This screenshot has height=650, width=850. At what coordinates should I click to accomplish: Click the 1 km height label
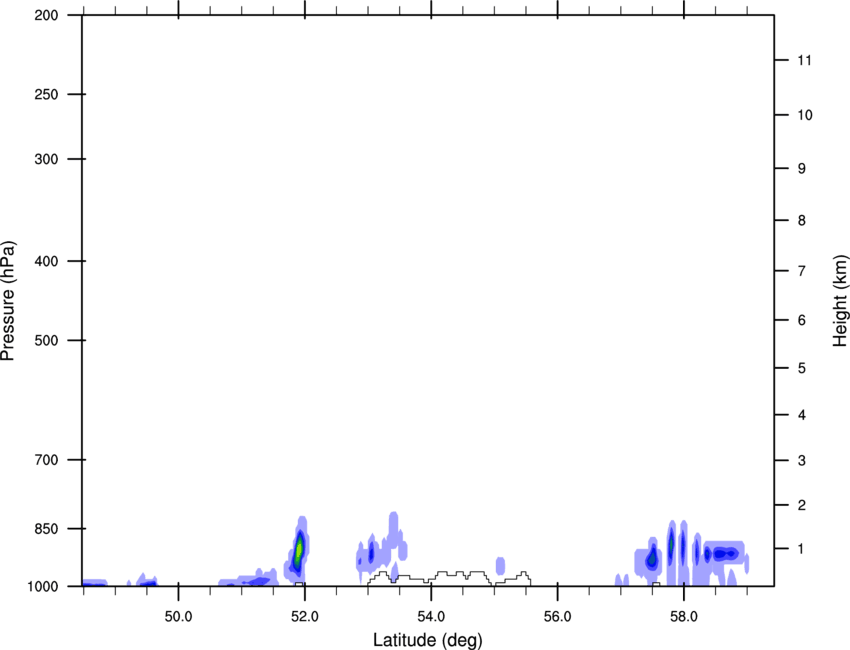pos(802,549)
